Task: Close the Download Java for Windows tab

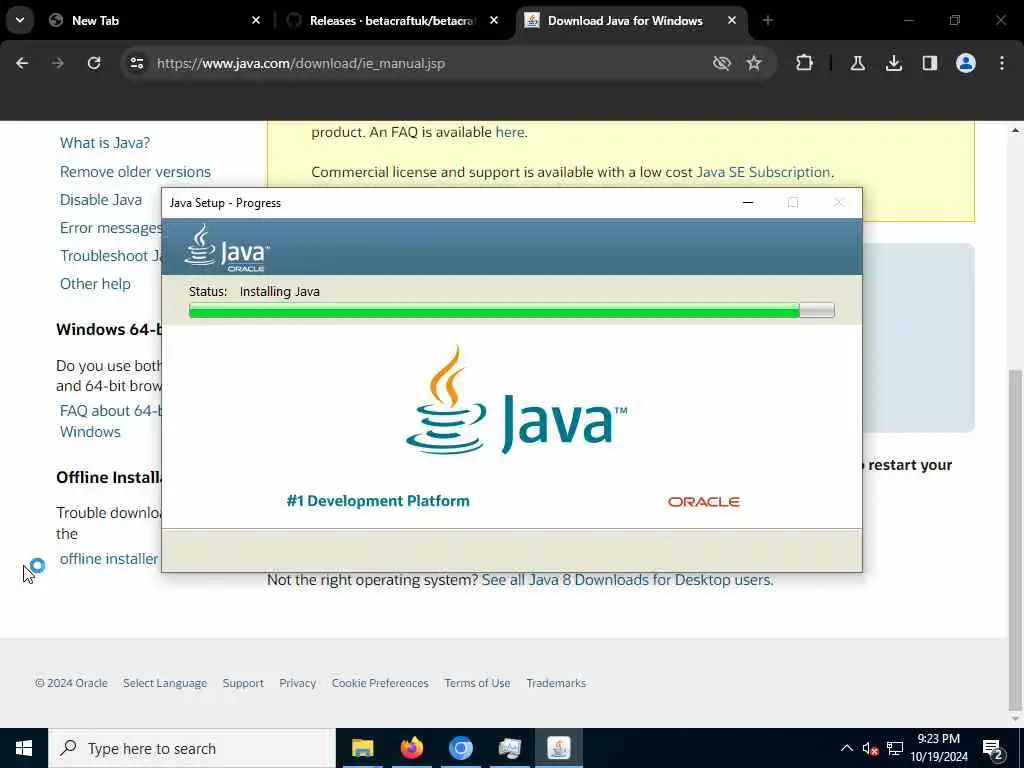Action: pyautogui.click(x=732, y=20)
